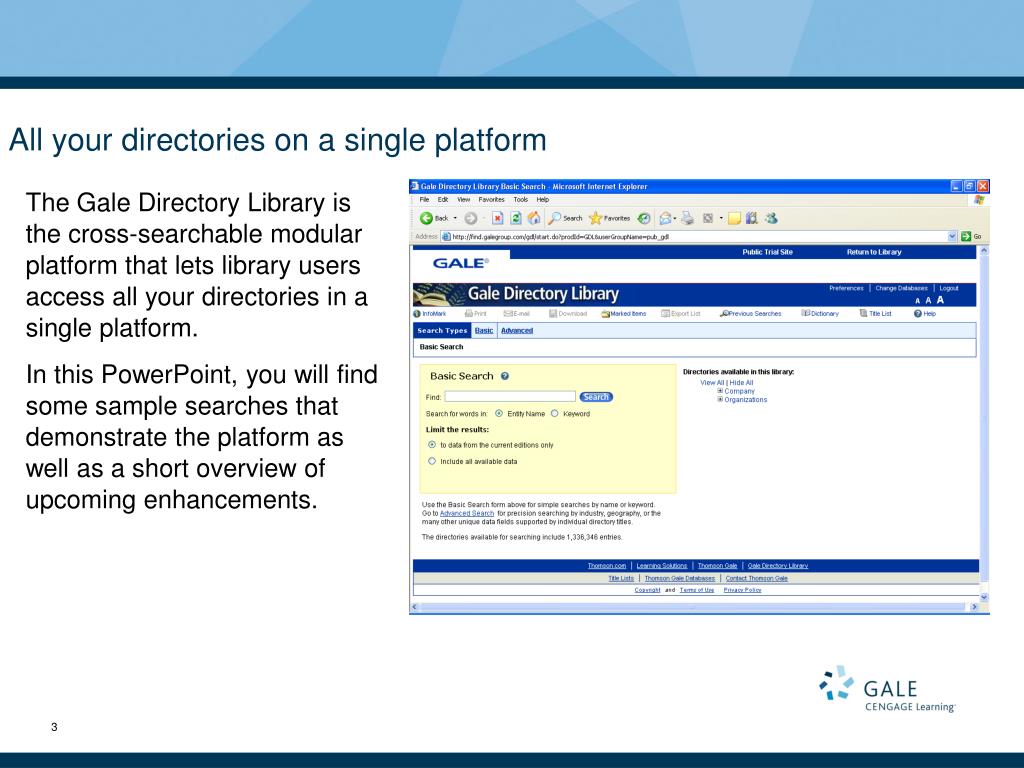This screenshot has height=768, width=1024.
Task: Open the Edit menu
Action: [x=443, y=200]
